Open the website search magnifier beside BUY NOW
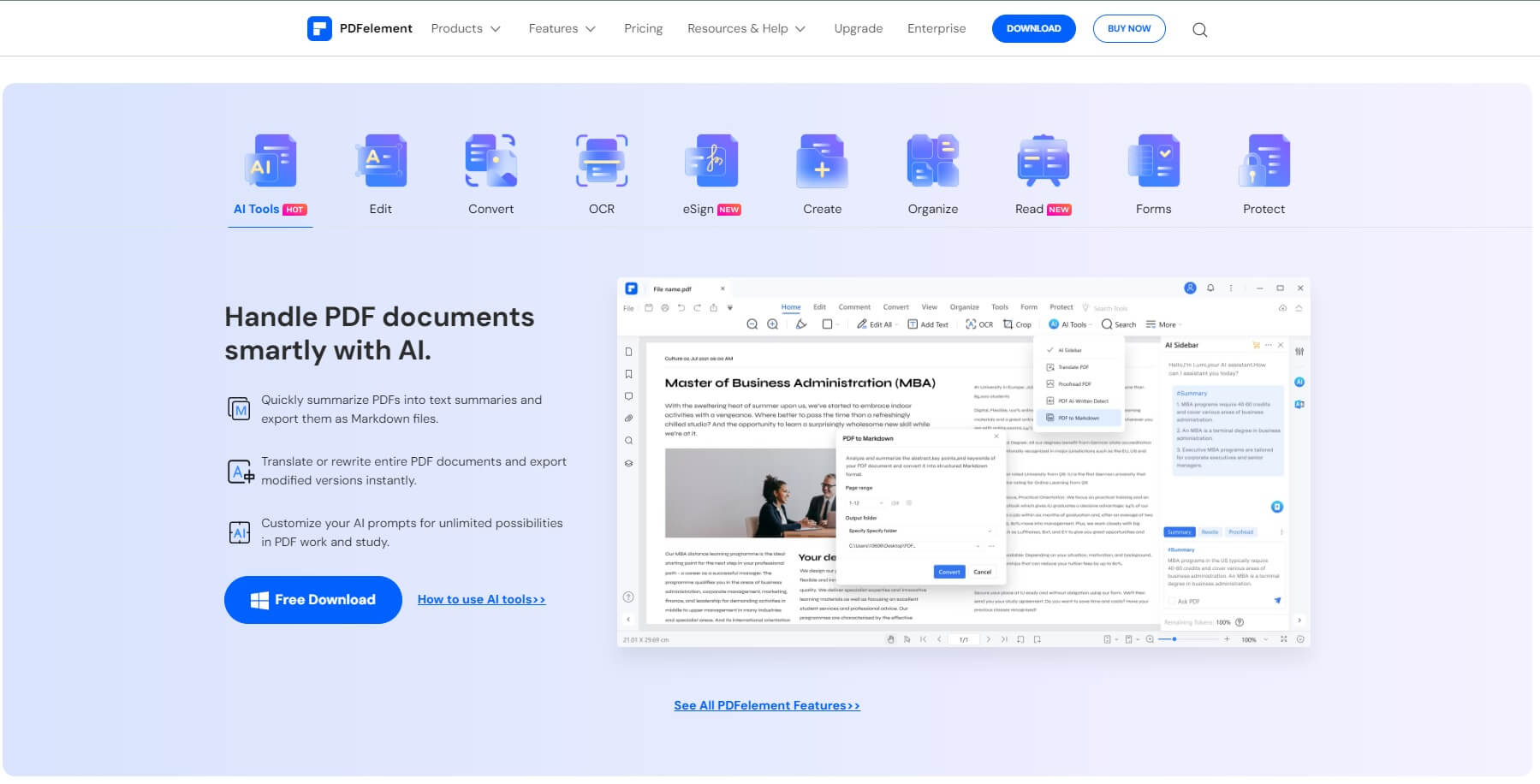This screenshot has height=784, width=1540. pyautogui.click(x=1199, y=30)
